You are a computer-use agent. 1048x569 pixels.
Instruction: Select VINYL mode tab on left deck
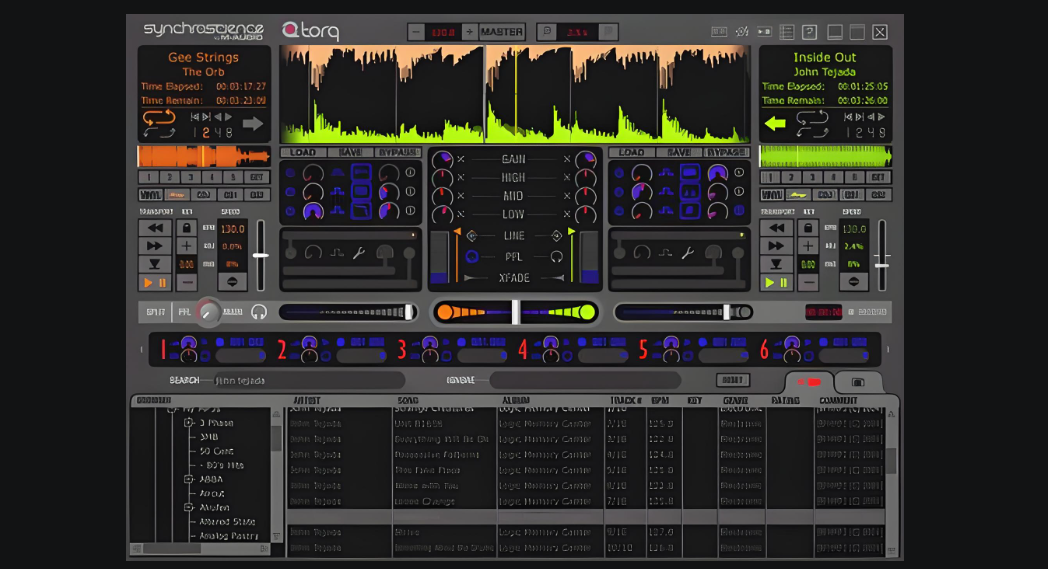coord(150,195)
